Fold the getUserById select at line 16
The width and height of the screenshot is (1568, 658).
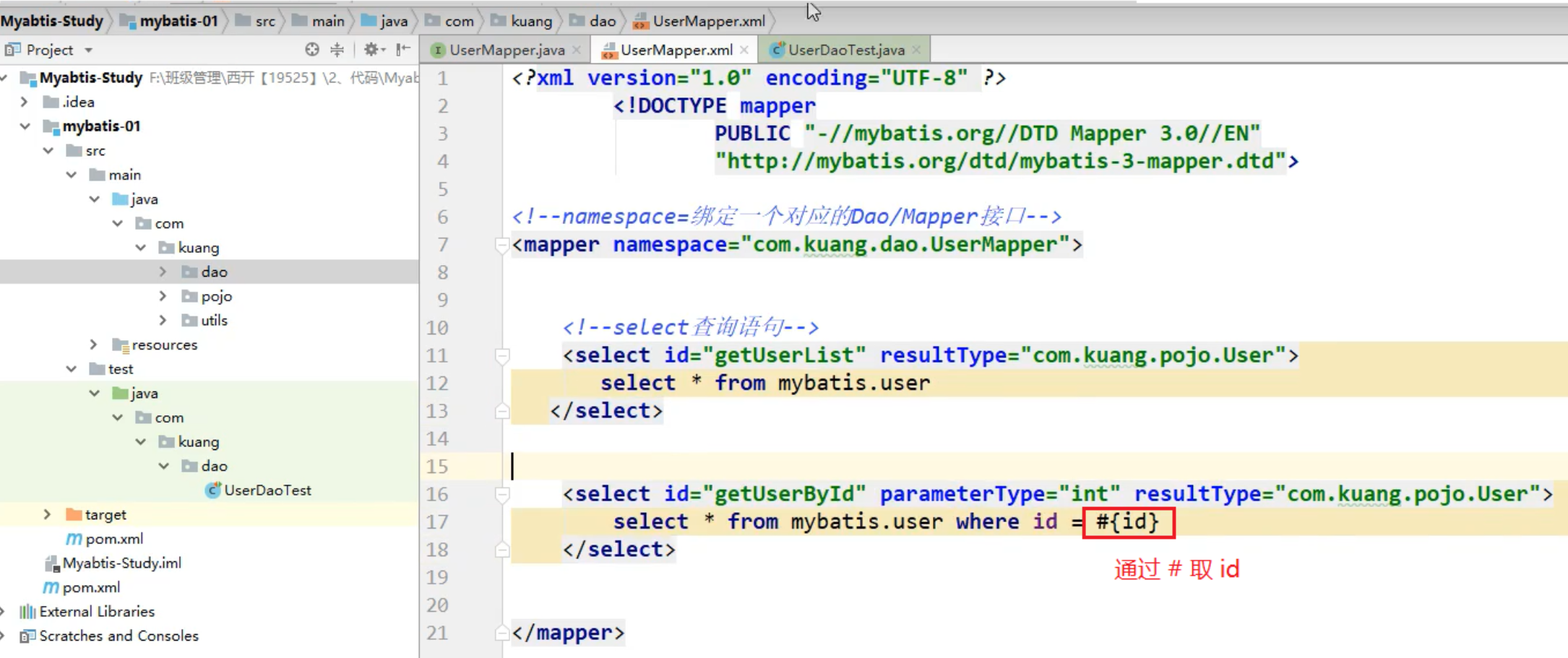point(501,495)
